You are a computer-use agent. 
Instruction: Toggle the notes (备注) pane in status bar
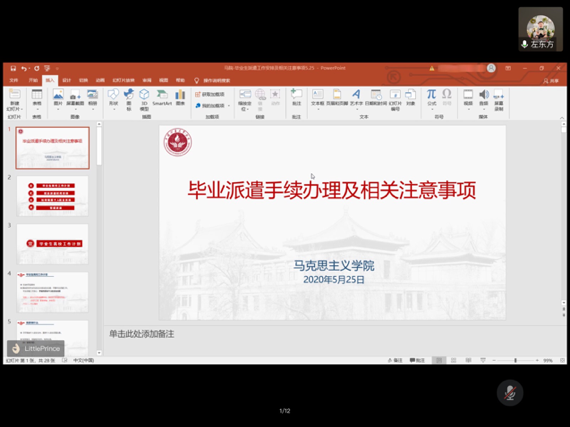click(395, 360)
